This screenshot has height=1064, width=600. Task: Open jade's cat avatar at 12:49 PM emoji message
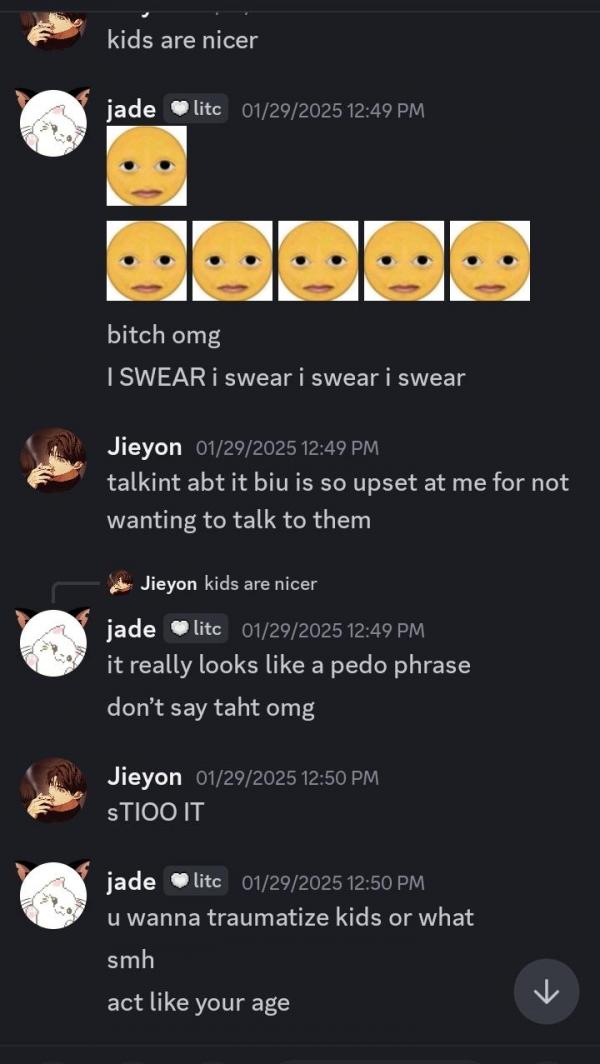53,123
